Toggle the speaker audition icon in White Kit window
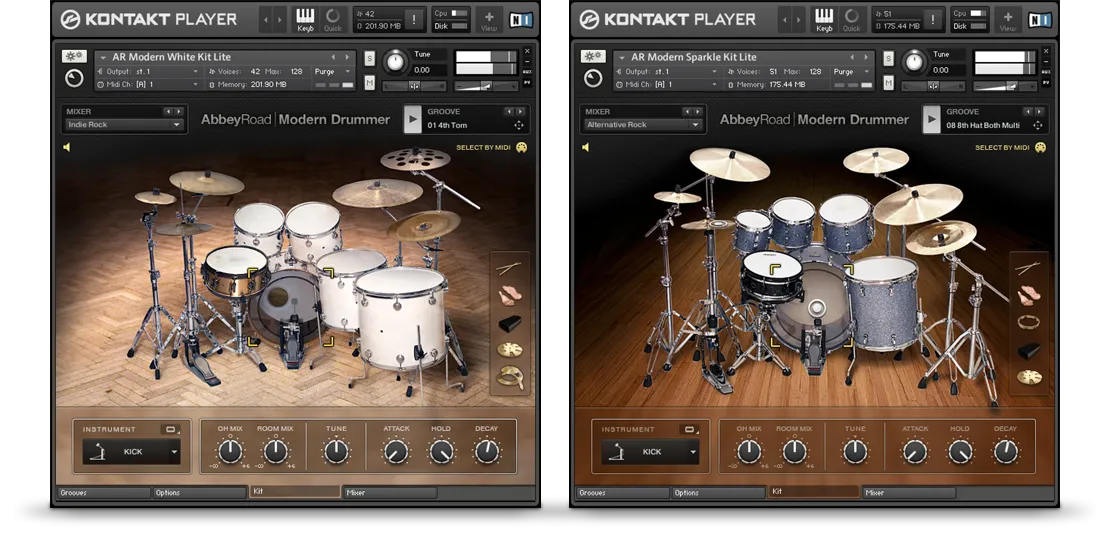The height and width of the screenshot is (533, 1110). pos(67,147)
